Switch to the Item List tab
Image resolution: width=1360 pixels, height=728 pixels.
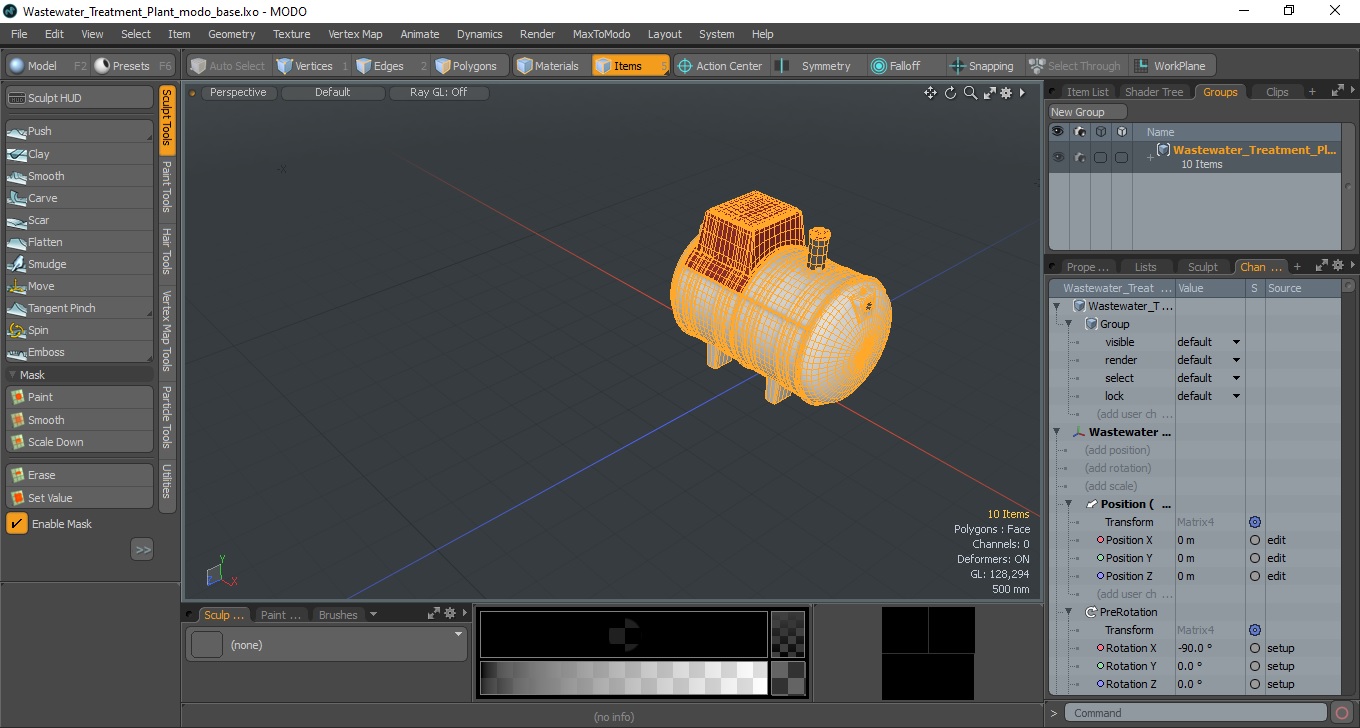click(x=1087, y=92)
